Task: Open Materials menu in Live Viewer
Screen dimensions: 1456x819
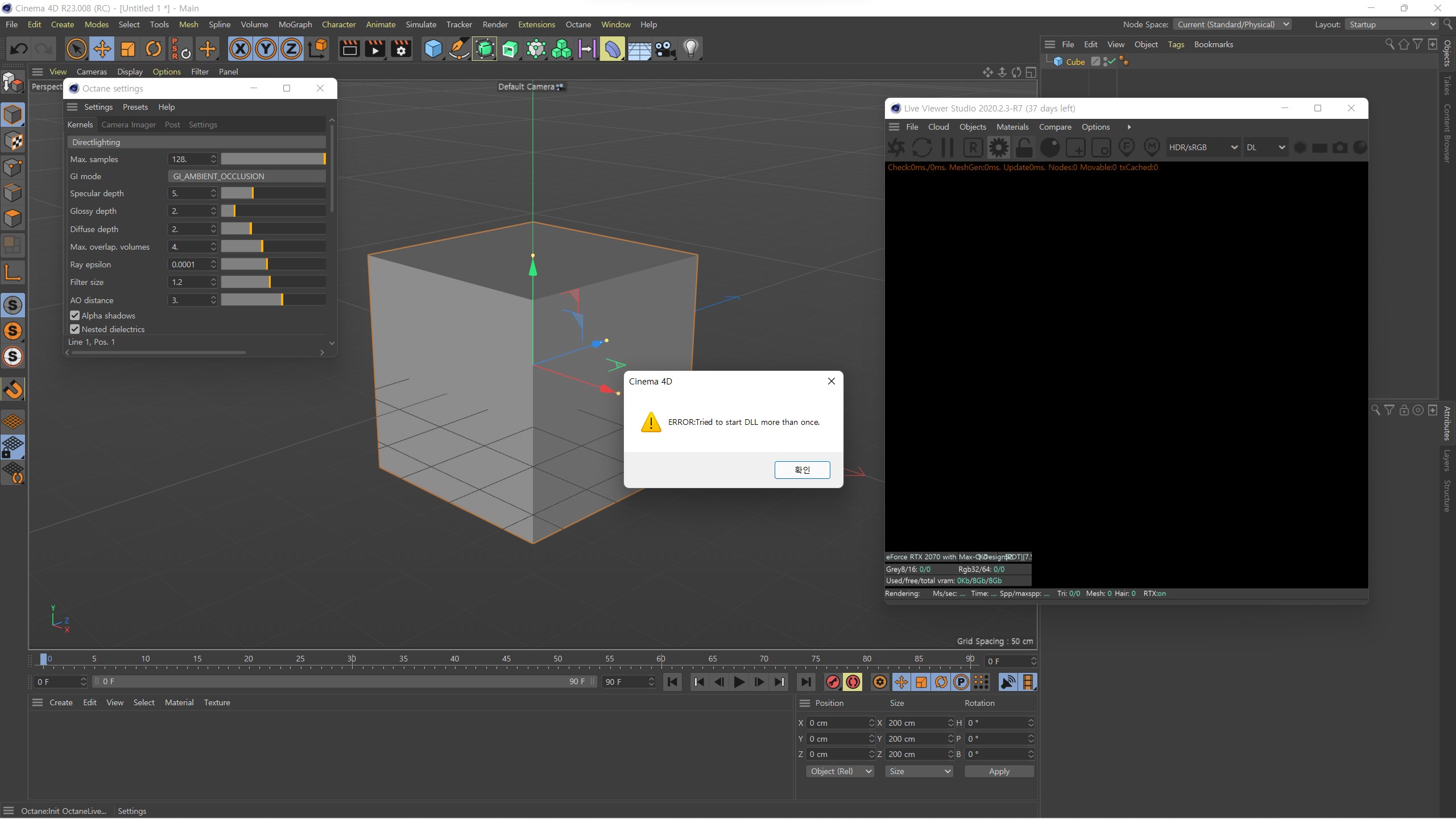Action: point(1012,127)
